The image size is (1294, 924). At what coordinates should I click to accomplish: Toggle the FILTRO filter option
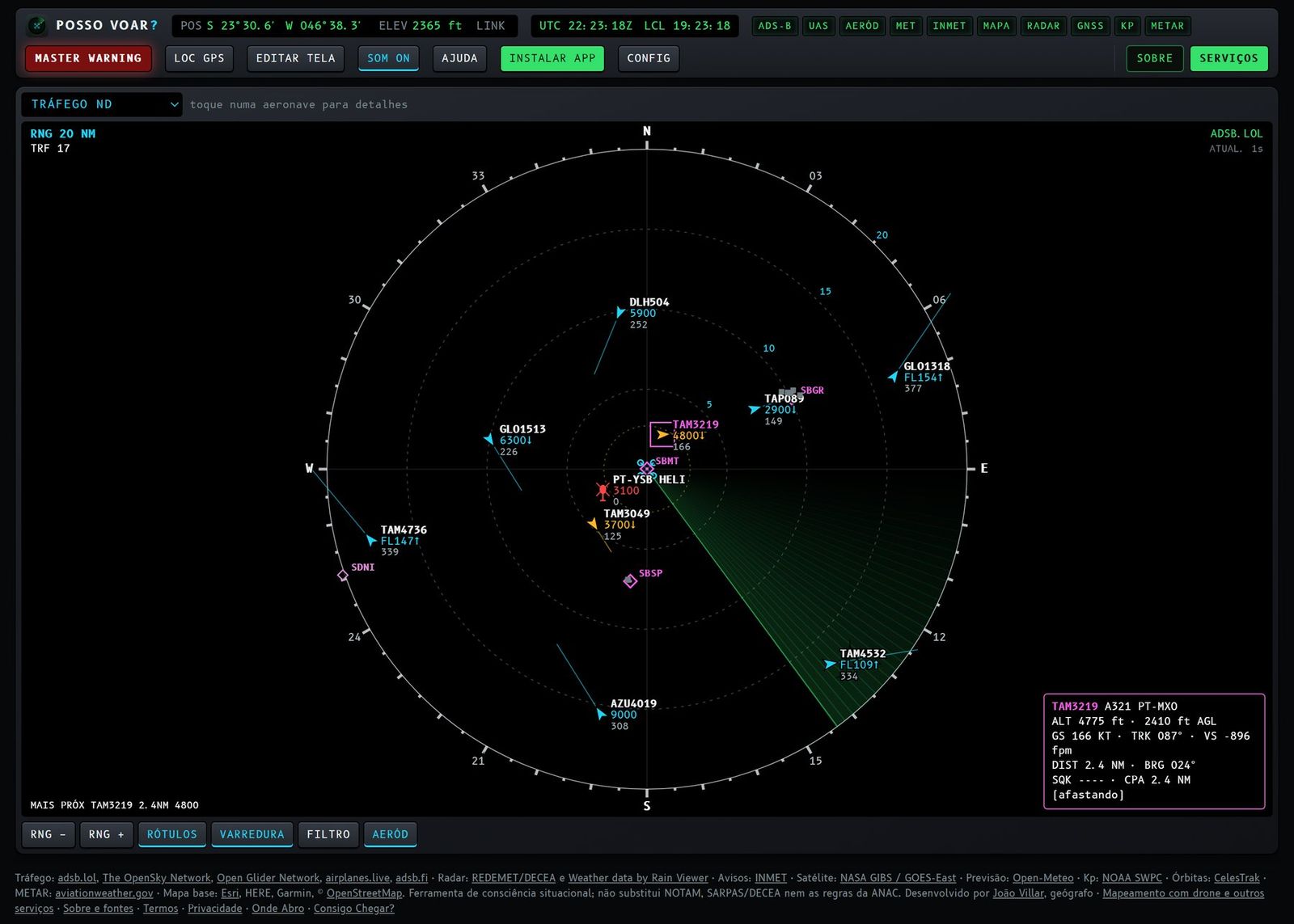pos(328,834)
